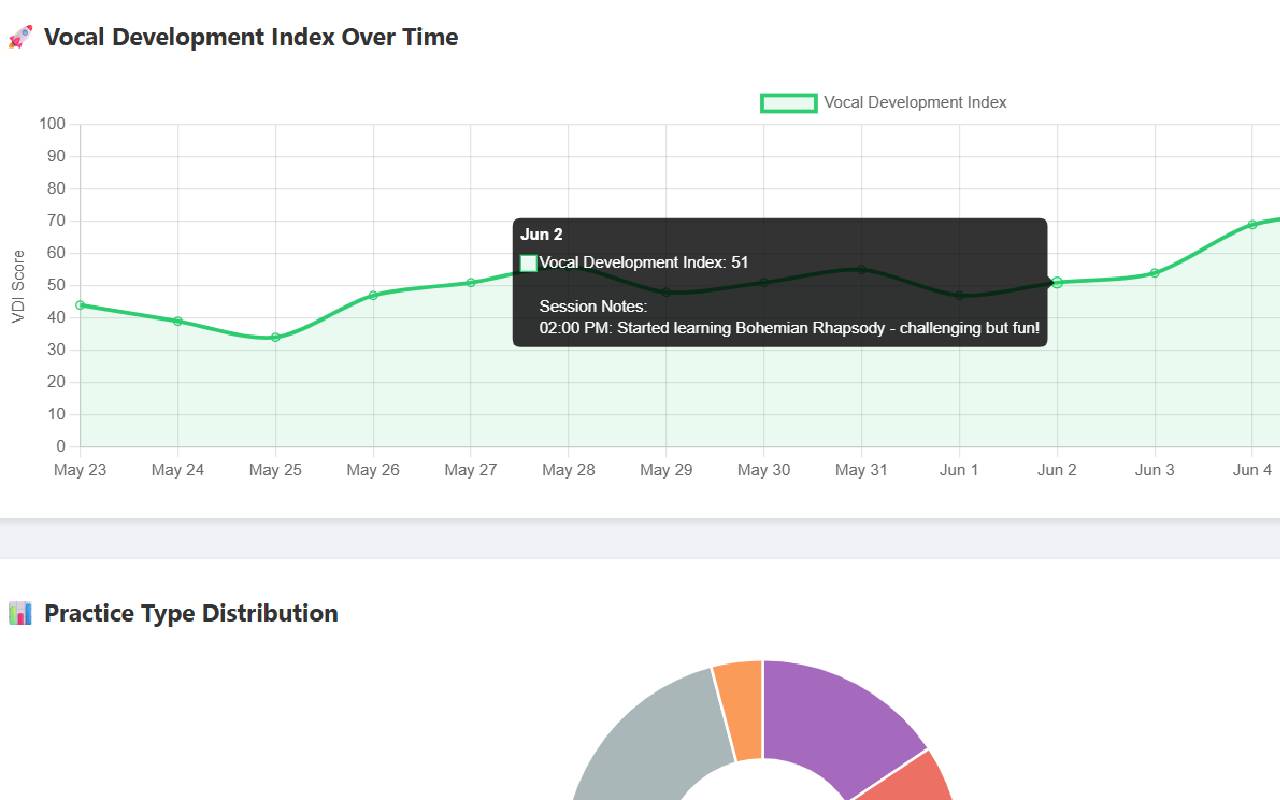1280x800 pixels.
Task: Click the Vocal Development Index legend label
Action: click(x=915, y=103)
